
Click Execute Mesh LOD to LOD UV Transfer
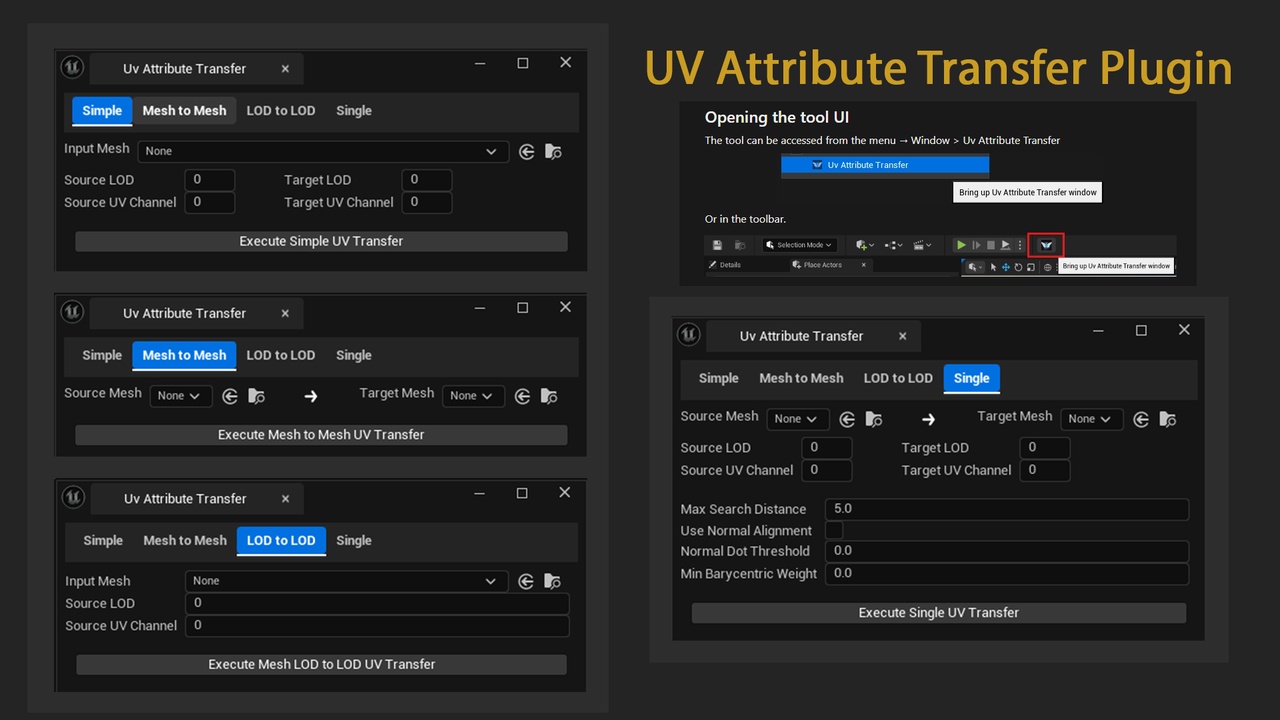coord(321,664)
